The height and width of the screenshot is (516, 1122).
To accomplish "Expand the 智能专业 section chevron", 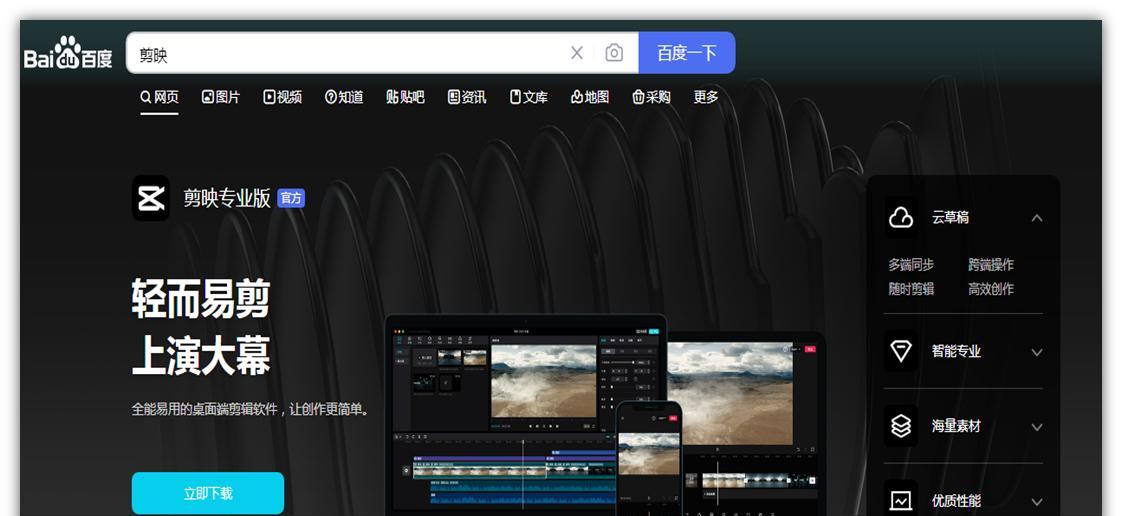I will coord(1037,352).
